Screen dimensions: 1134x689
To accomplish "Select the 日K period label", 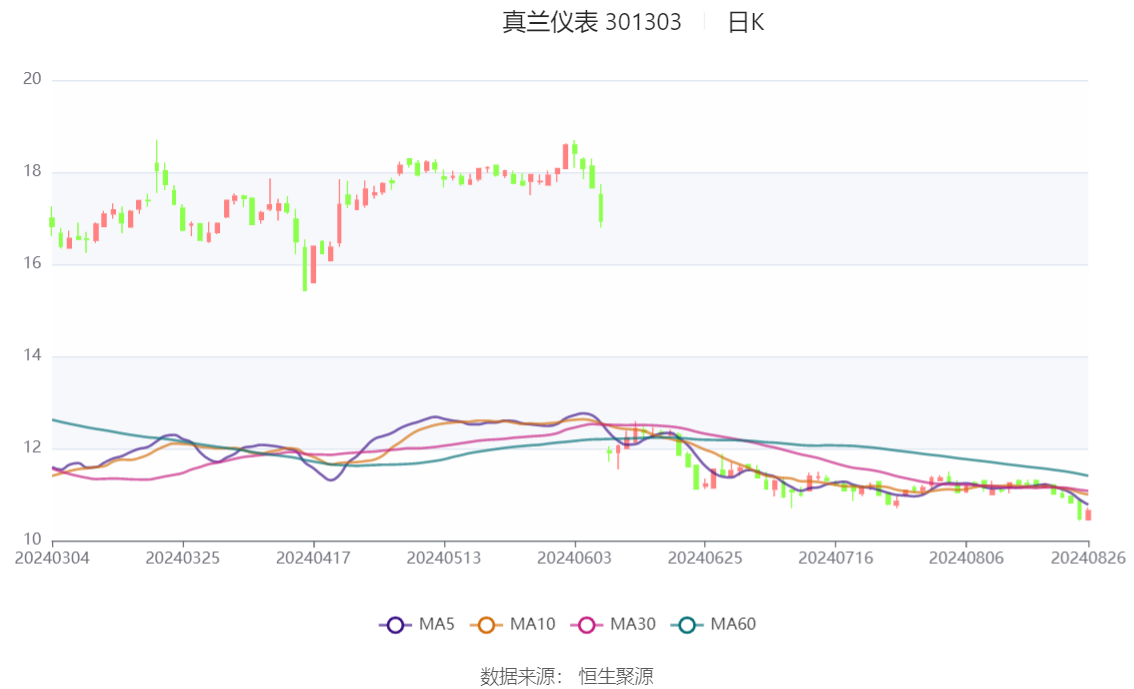I will (x=745, y=23).
